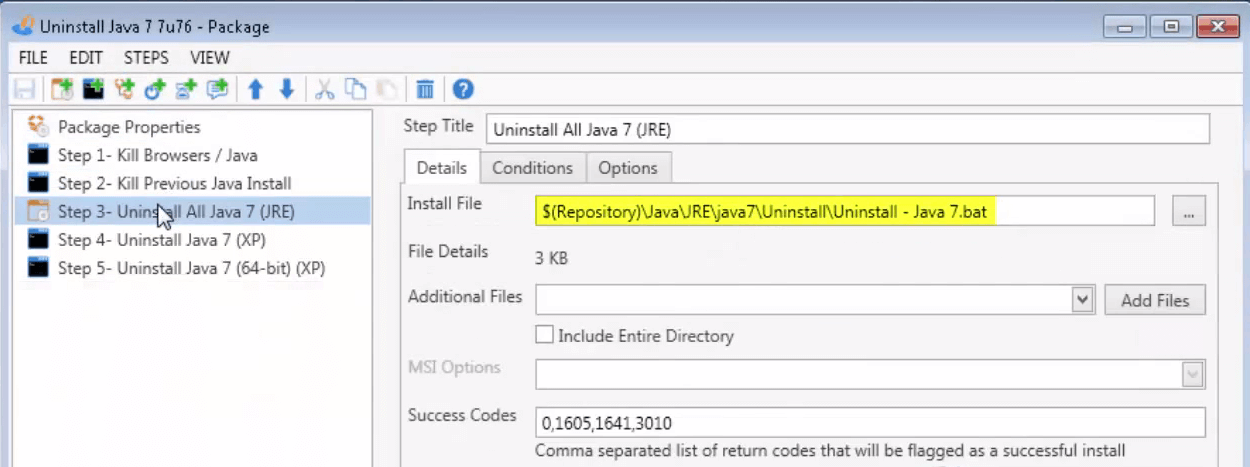Open the STEPS menu
The width and height of the screenshot is (1250, 467).
tap(146, 57)
